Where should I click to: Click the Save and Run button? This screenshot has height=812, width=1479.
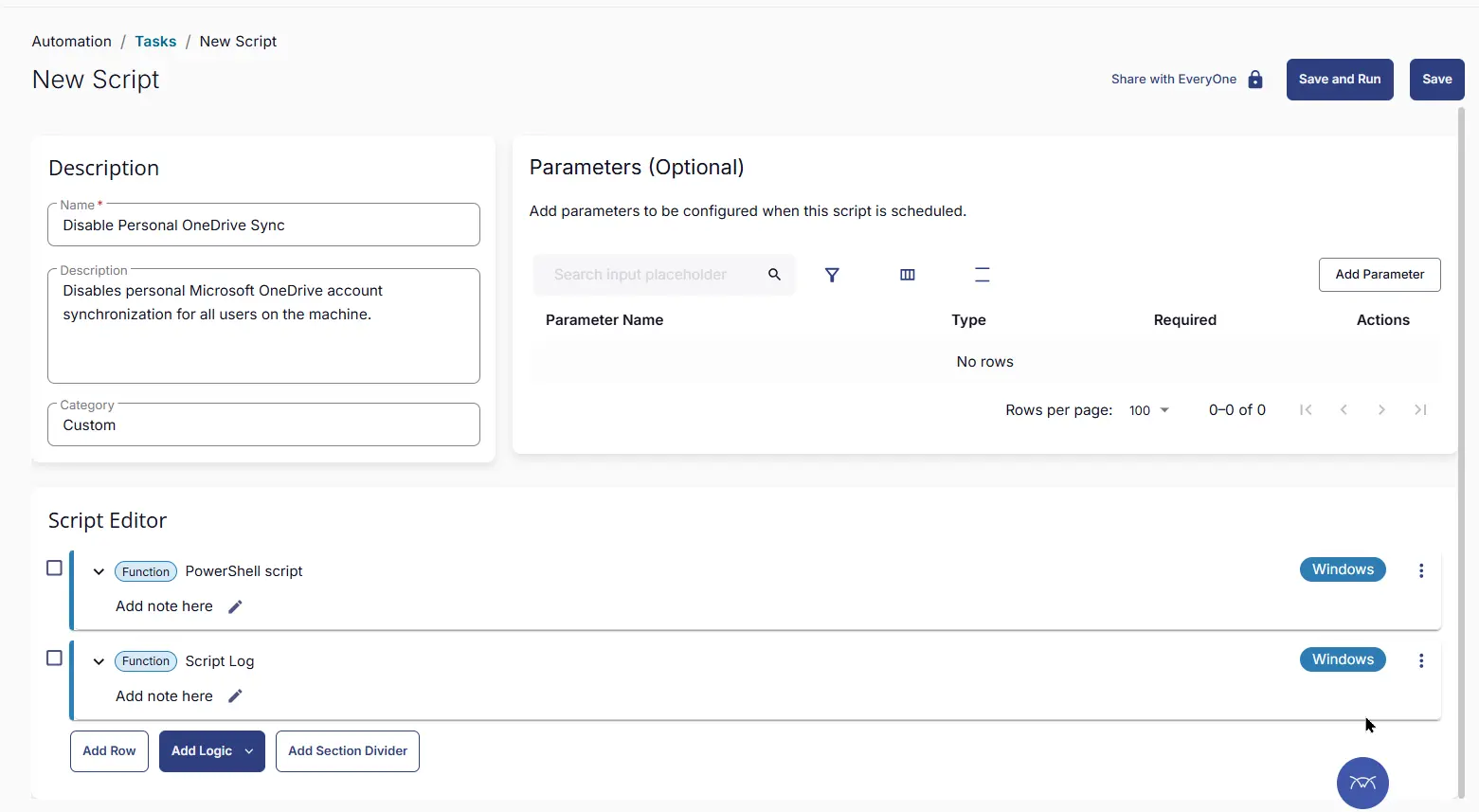1340,80
